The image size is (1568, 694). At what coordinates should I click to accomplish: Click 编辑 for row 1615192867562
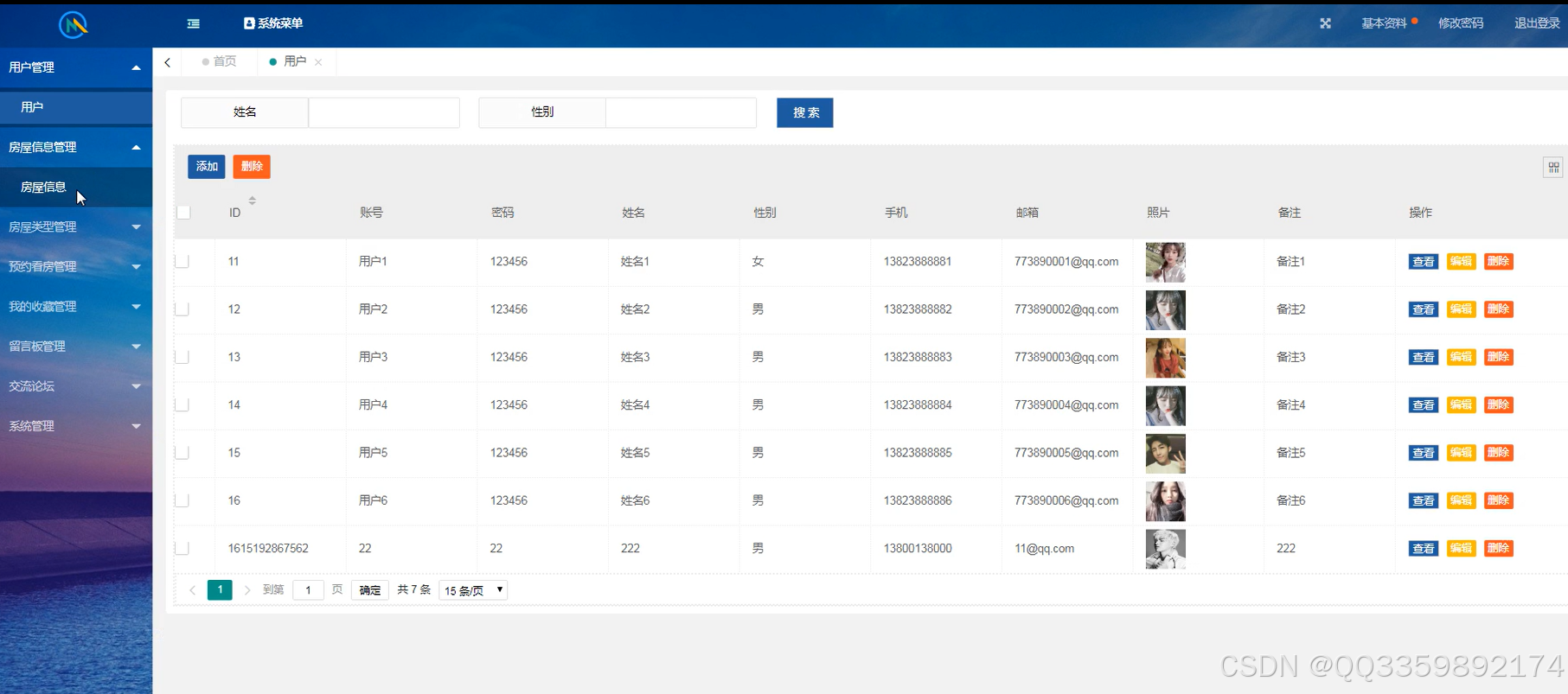(1461, 548)
